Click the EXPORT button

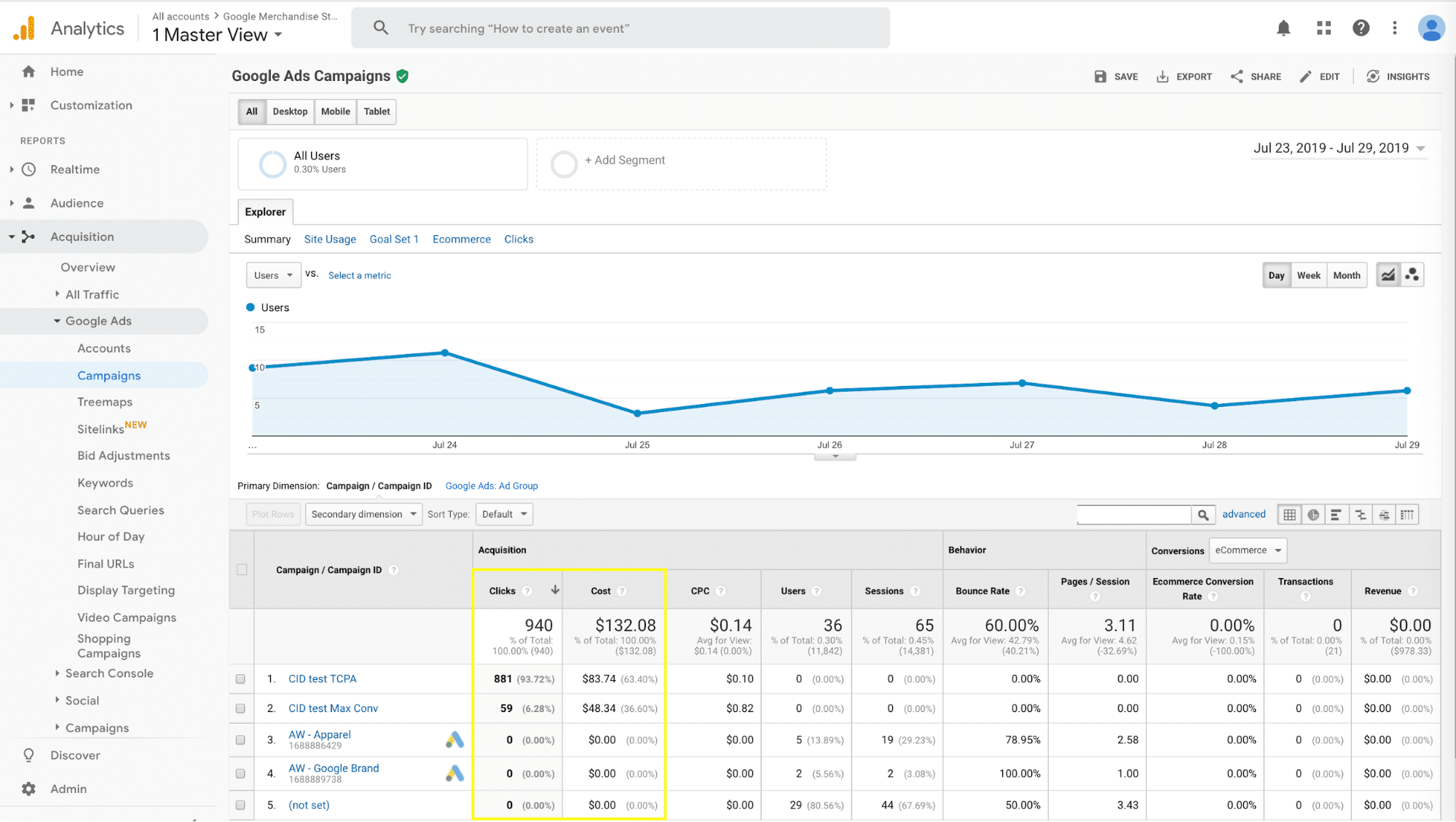click(1184, 76)
